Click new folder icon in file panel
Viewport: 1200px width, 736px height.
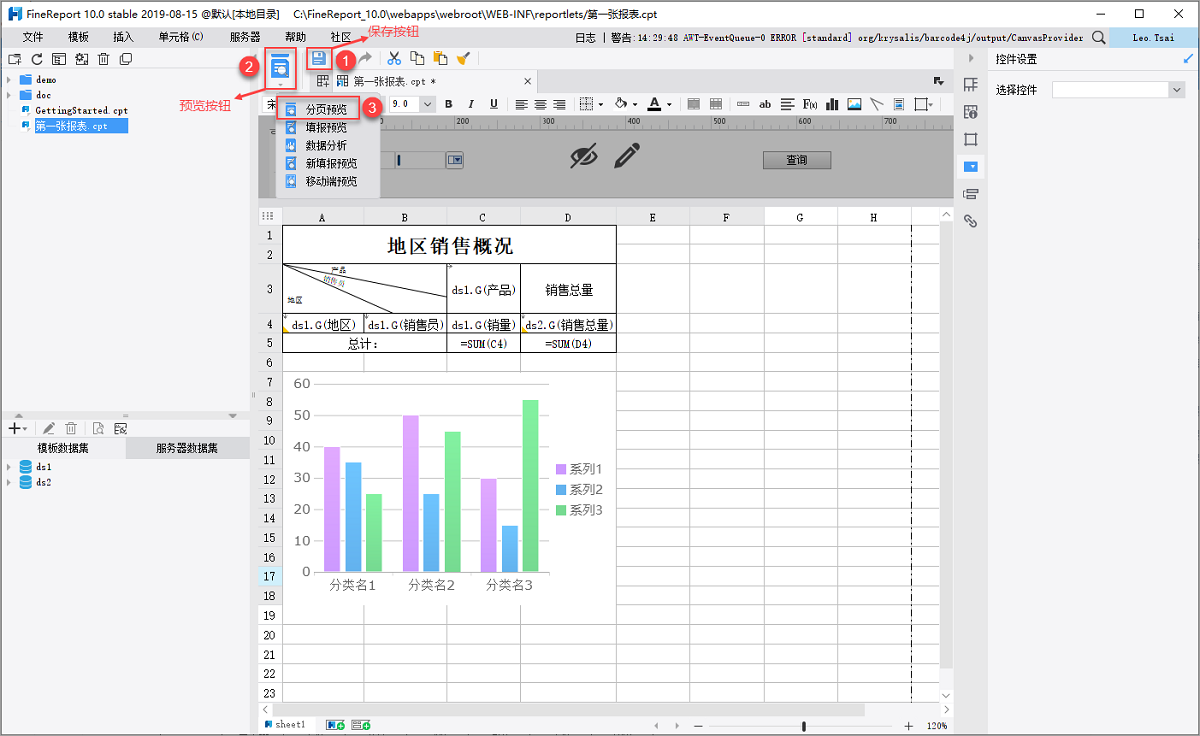click(x=14, y=60)
